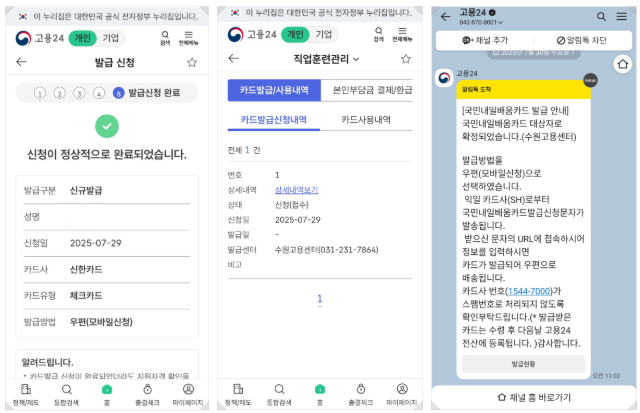
Task: Tap back arrow in KakaoTalk chat
Action: click(445, 17)
